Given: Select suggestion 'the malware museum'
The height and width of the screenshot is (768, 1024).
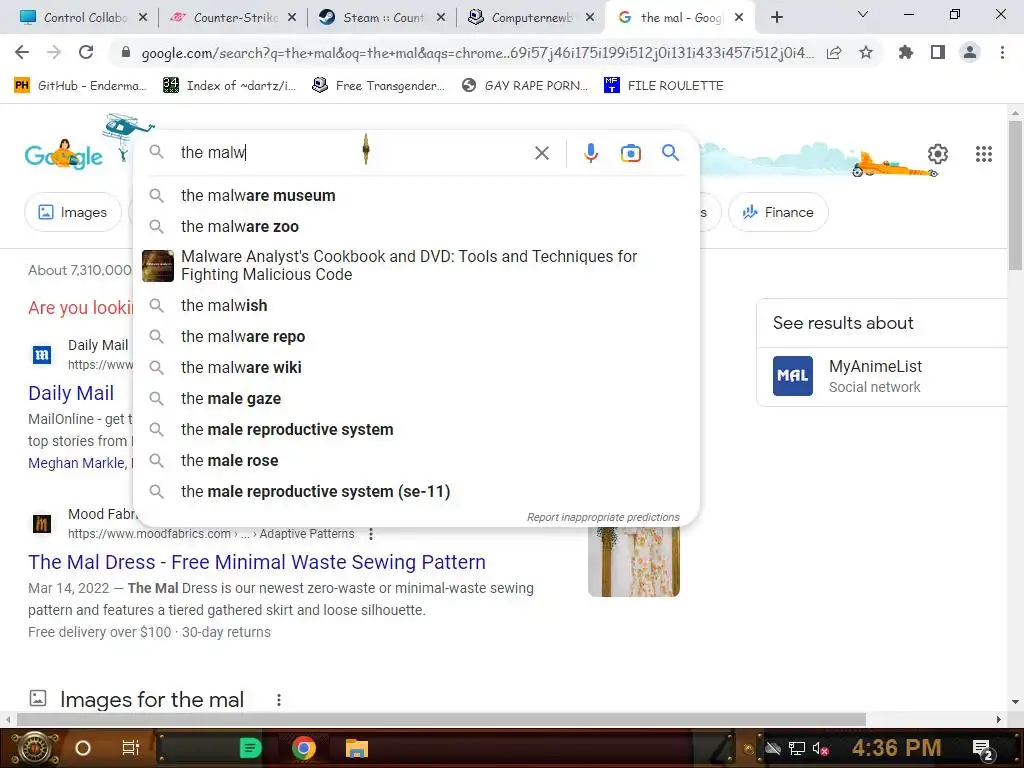Looking at the screenshot, I should pyautogui.click(x=416, y=195).
